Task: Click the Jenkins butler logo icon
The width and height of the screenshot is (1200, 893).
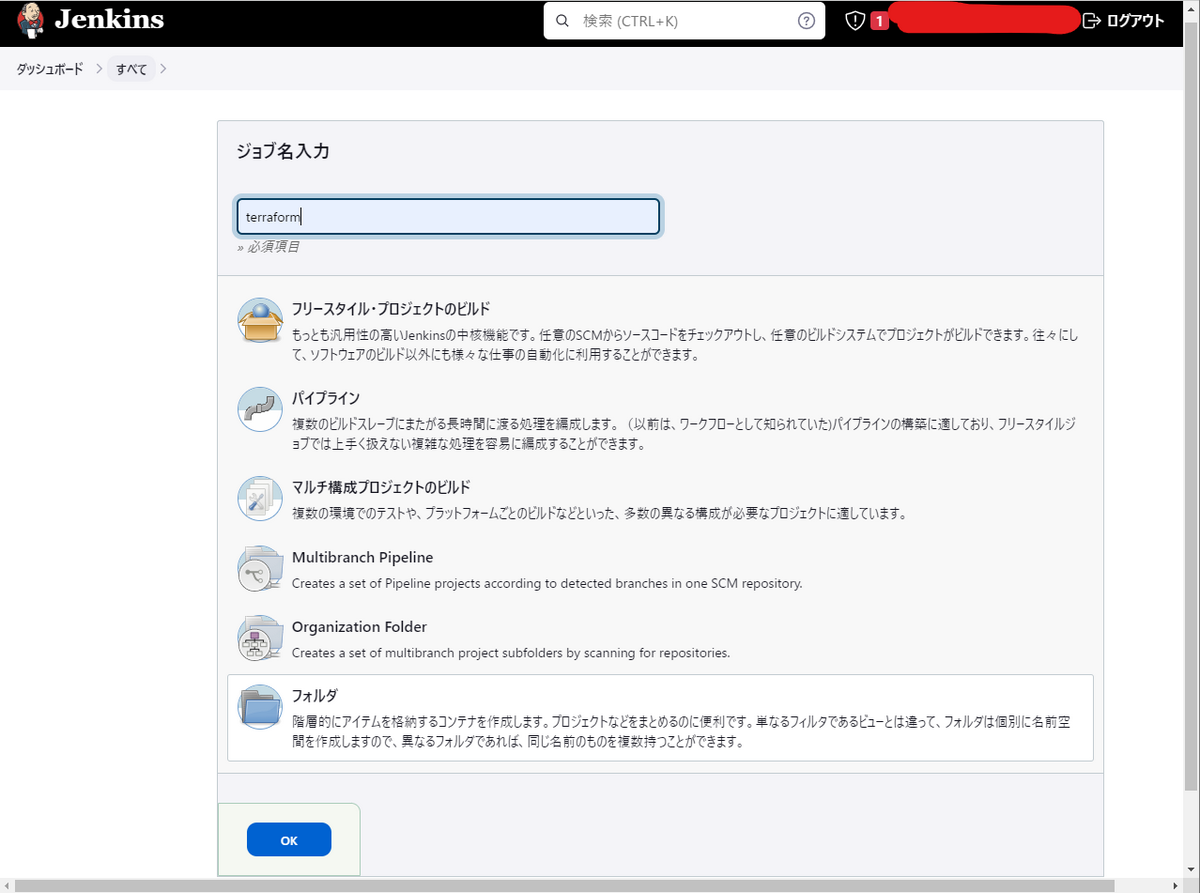Action: click(31, 20)
